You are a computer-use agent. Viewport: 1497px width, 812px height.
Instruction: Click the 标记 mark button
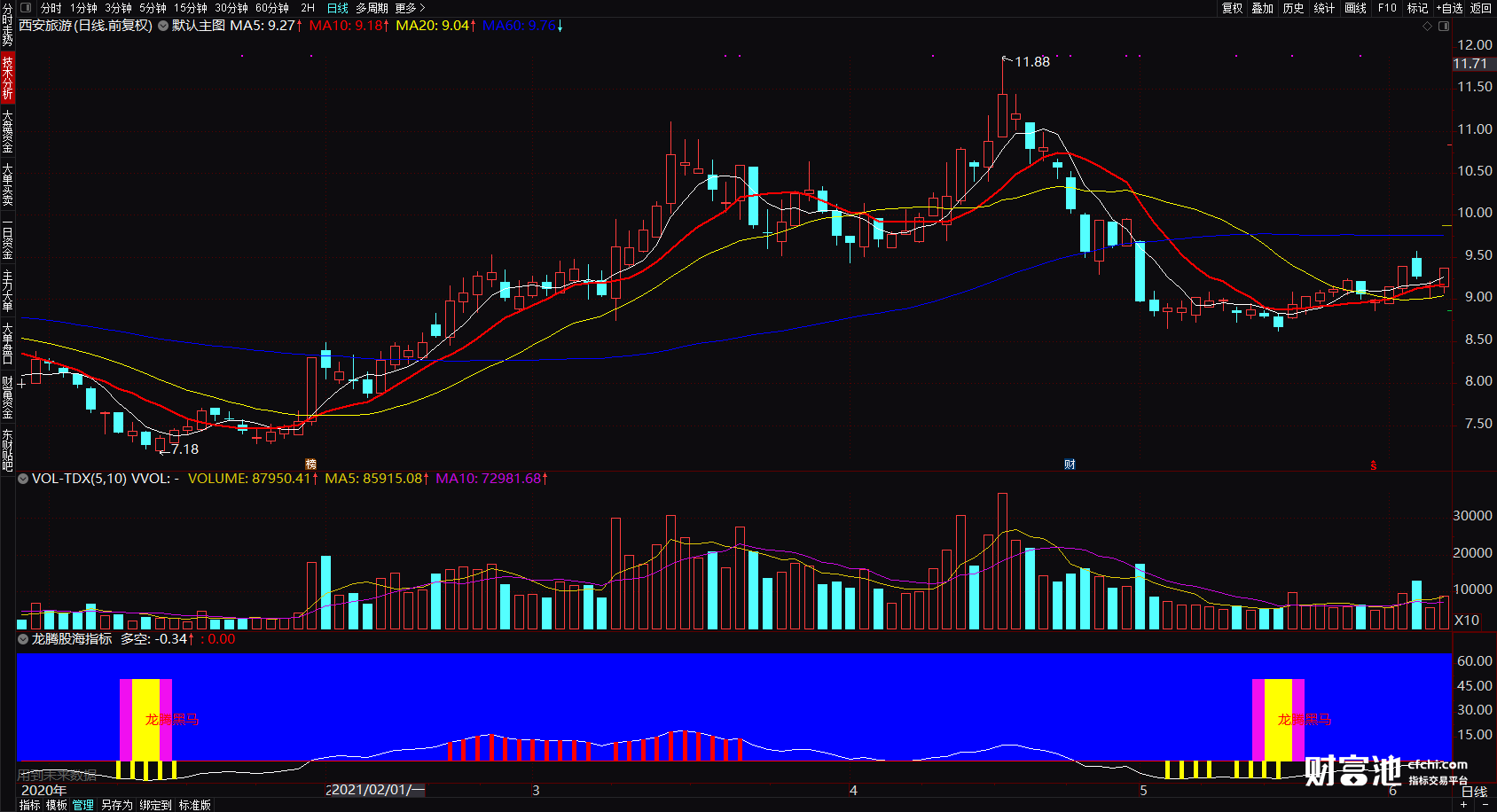(1417, 7)
